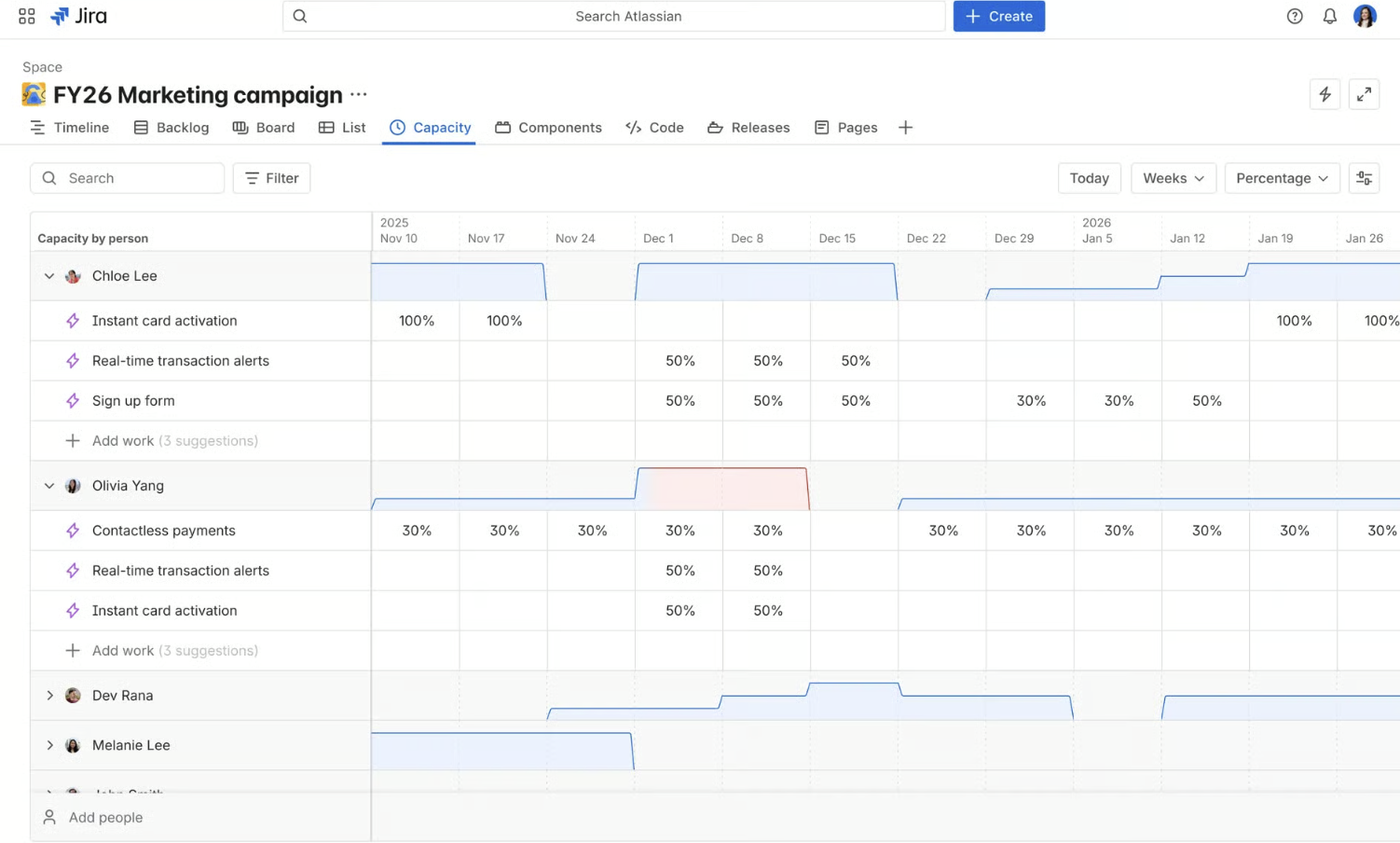Open the Components tab
The width and height of the screenshot is (1400, 843).
point(548,128)
